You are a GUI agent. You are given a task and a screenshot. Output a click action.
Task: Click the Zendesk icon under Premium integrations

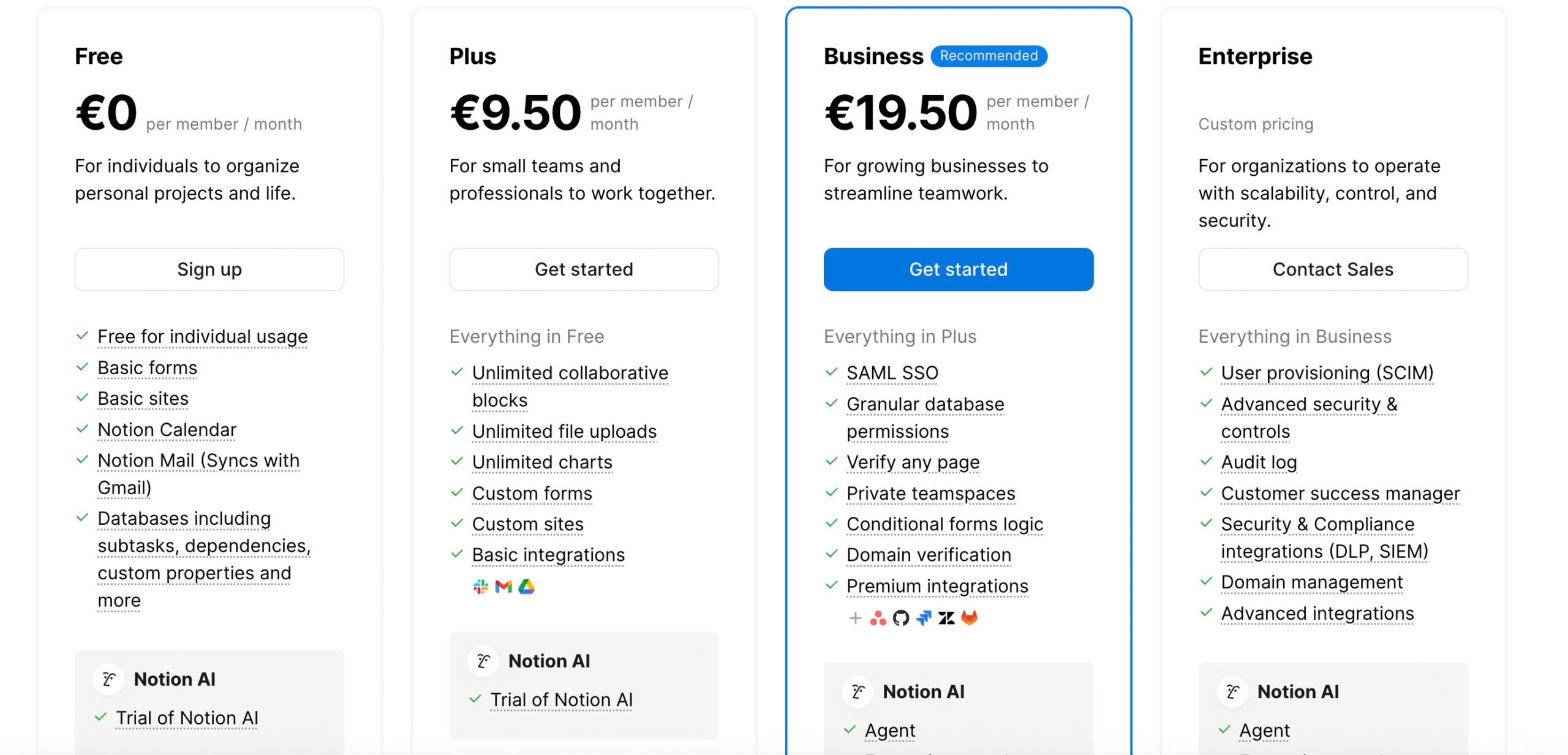click(x=946, y=618)
